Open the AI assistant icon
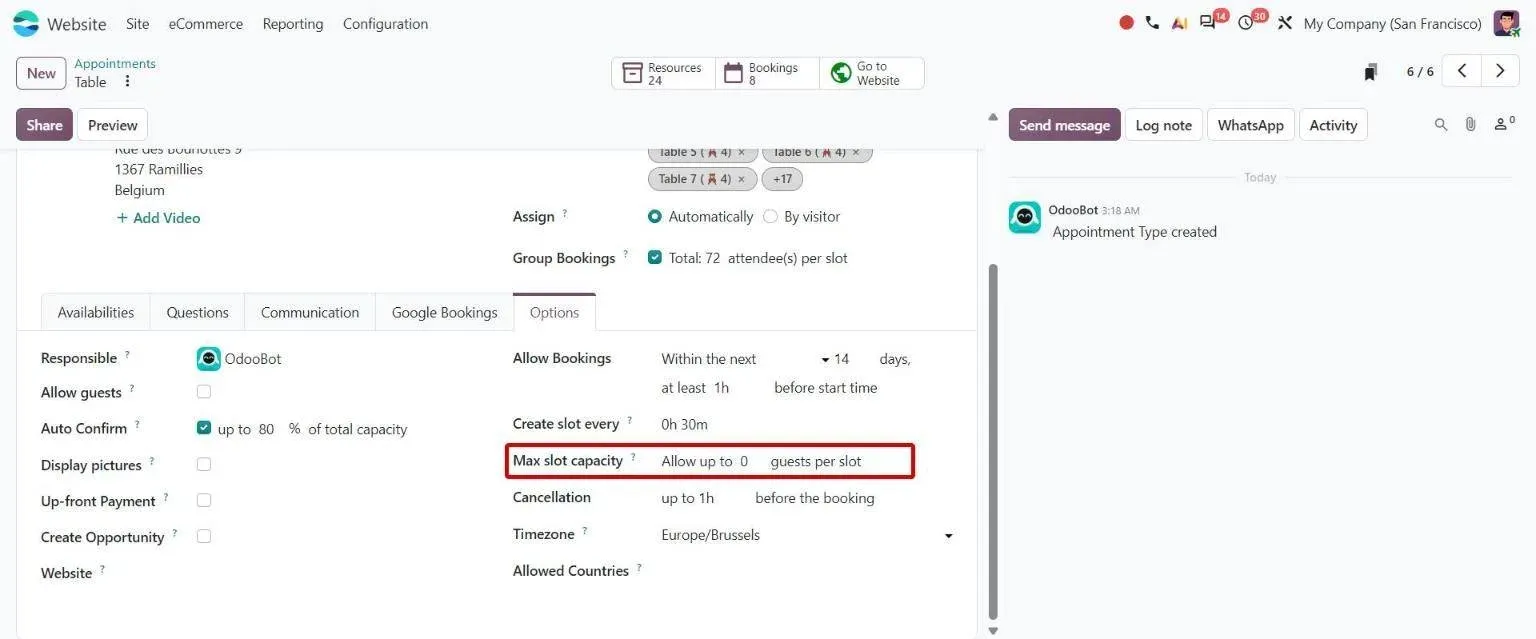Image resolution: width=1536 pixels, height=639 pixels. (1179, 23)
